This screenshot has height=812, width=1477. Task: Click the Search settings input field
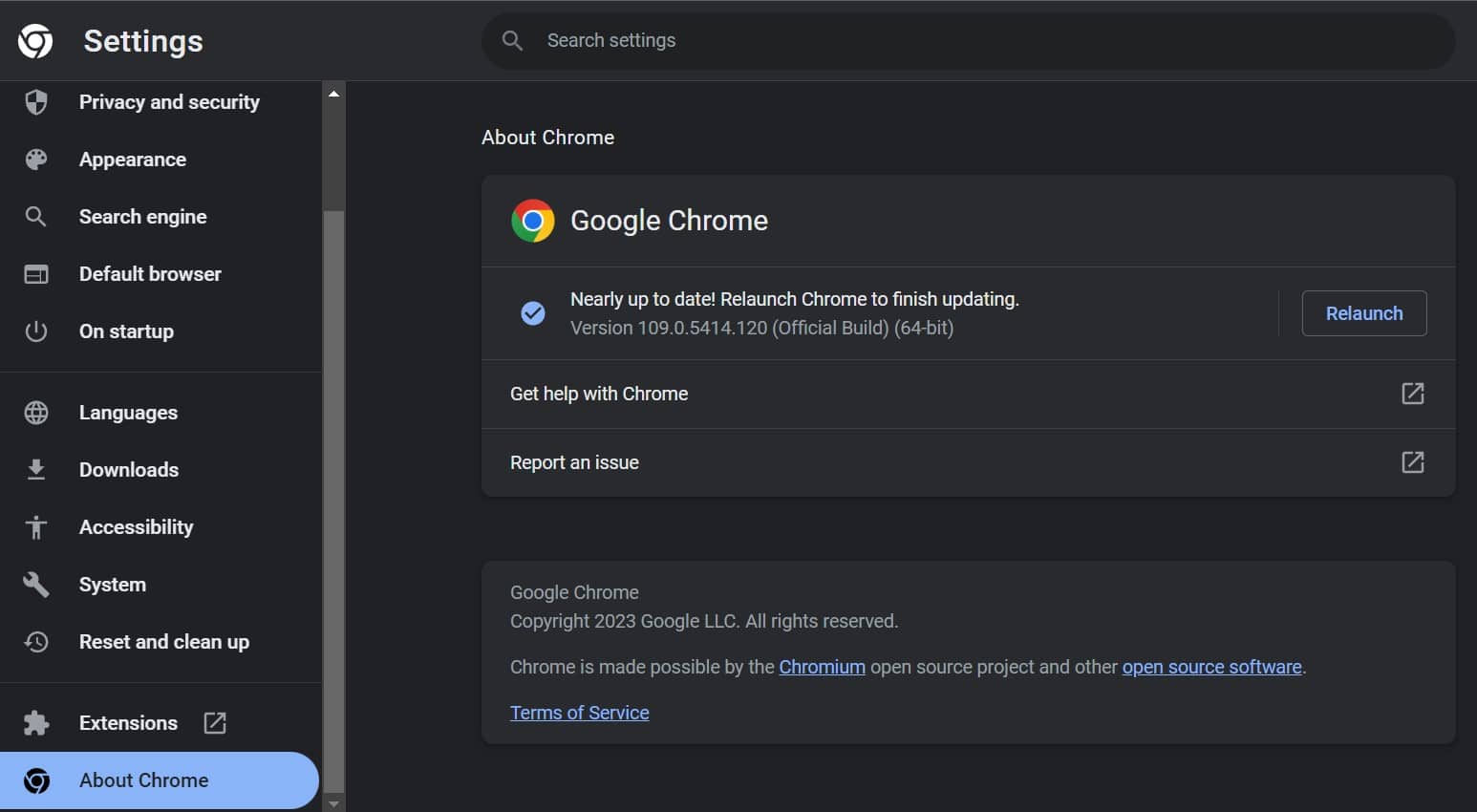tap(968, 40)
